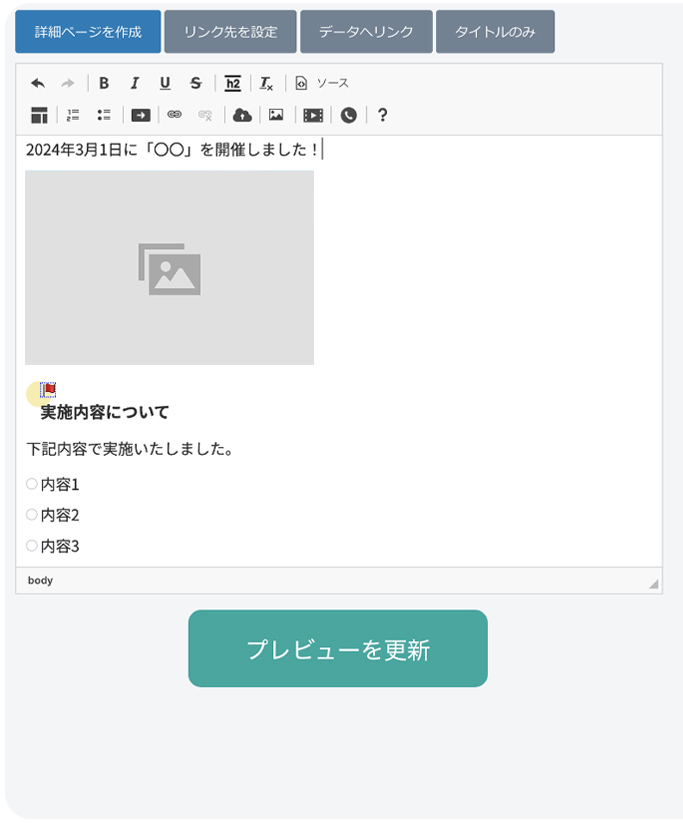Screen dimensions: 683x826
Task: Embed a video
Action: click(313, 115)
